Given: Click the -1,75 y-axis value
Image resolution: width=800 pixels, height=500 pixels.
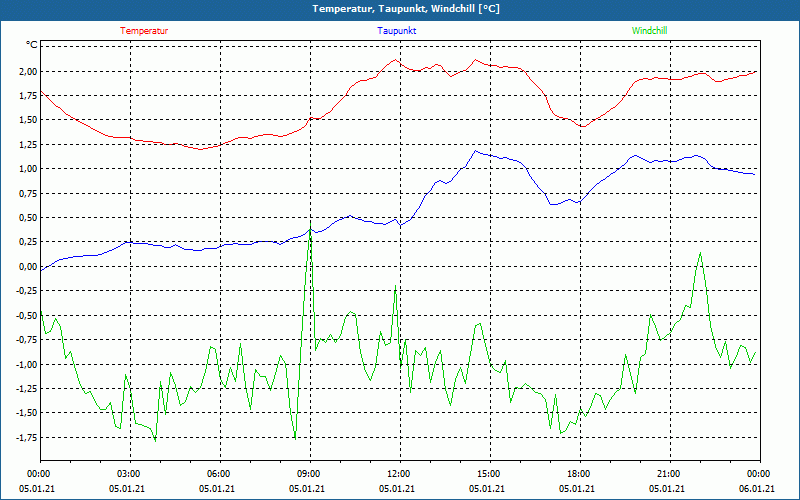Looking at the screenshot, I should (x=27, y=437).
